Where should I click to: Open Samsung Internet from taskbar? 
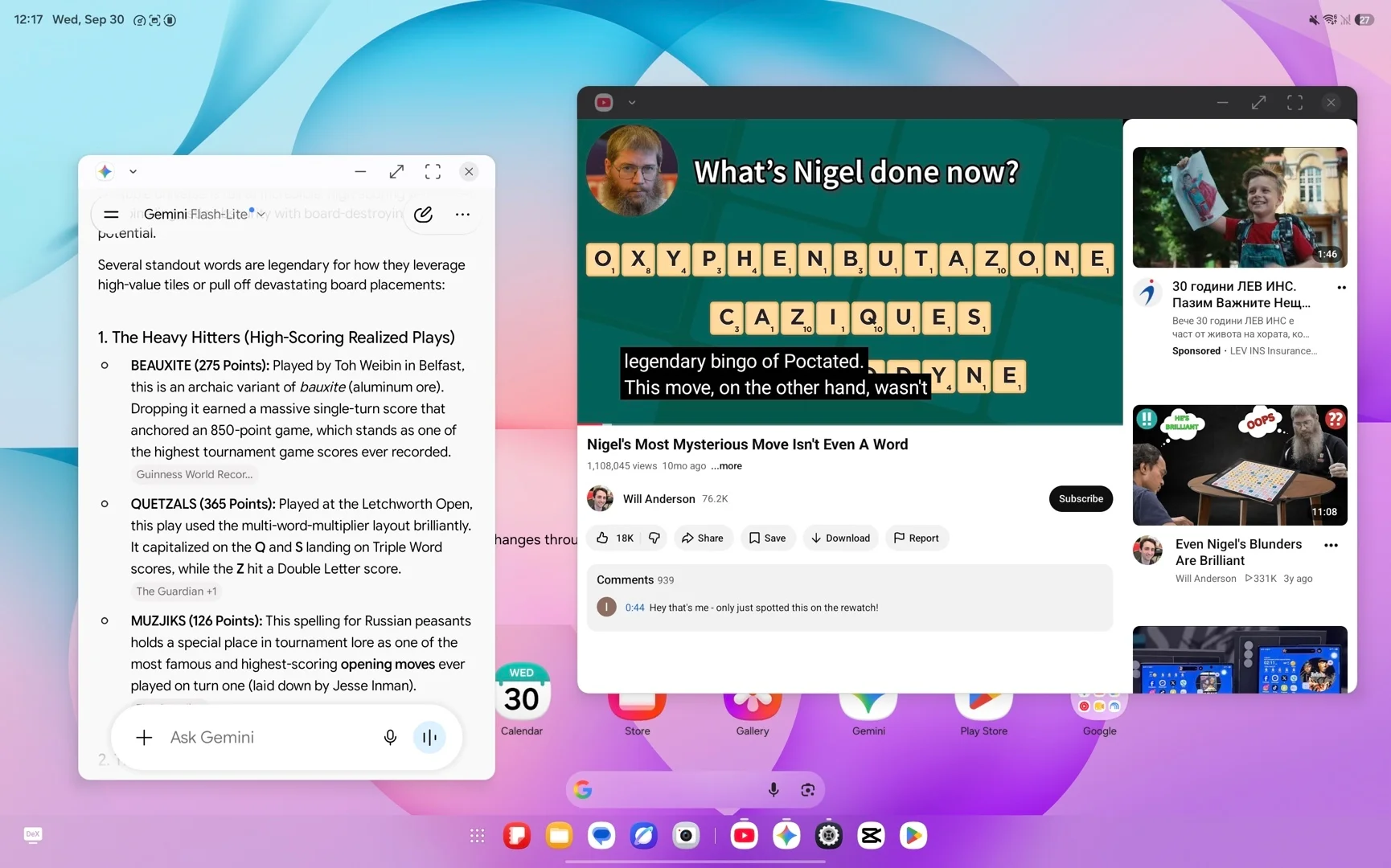tap(643, 836)
